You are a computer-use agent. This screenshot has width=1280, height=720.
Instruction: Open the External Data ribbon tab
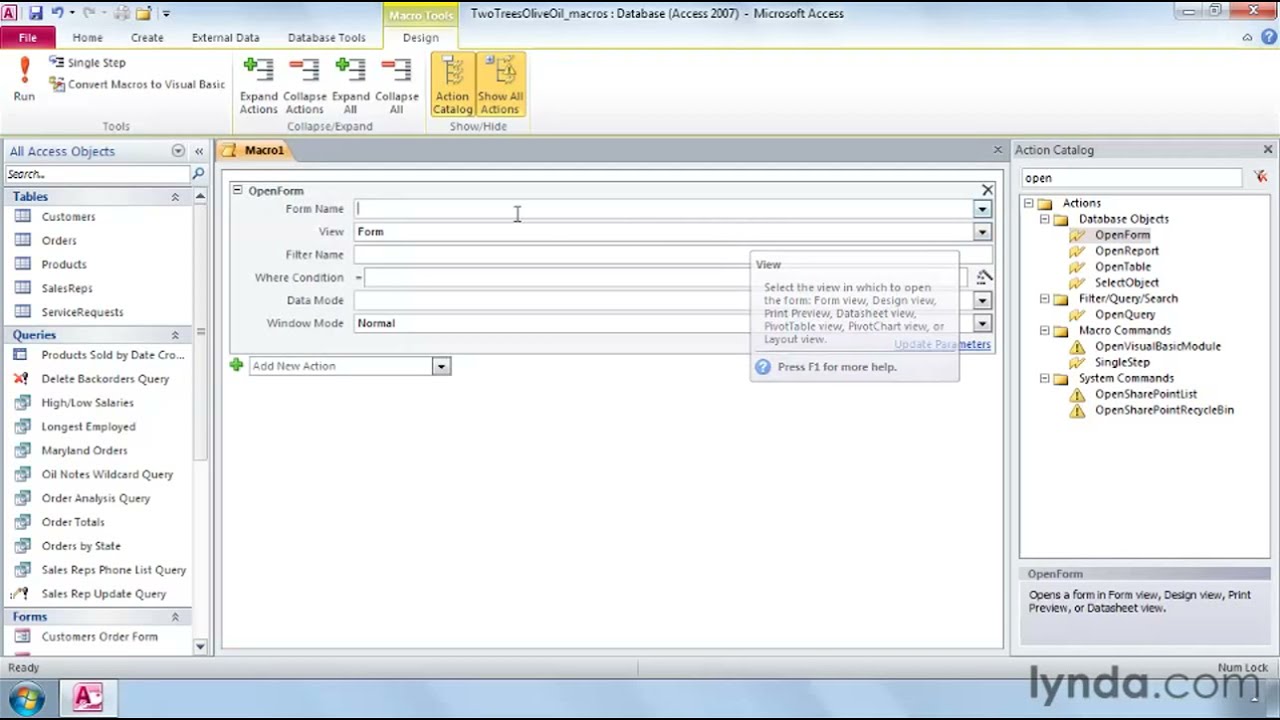coord(225,38)
